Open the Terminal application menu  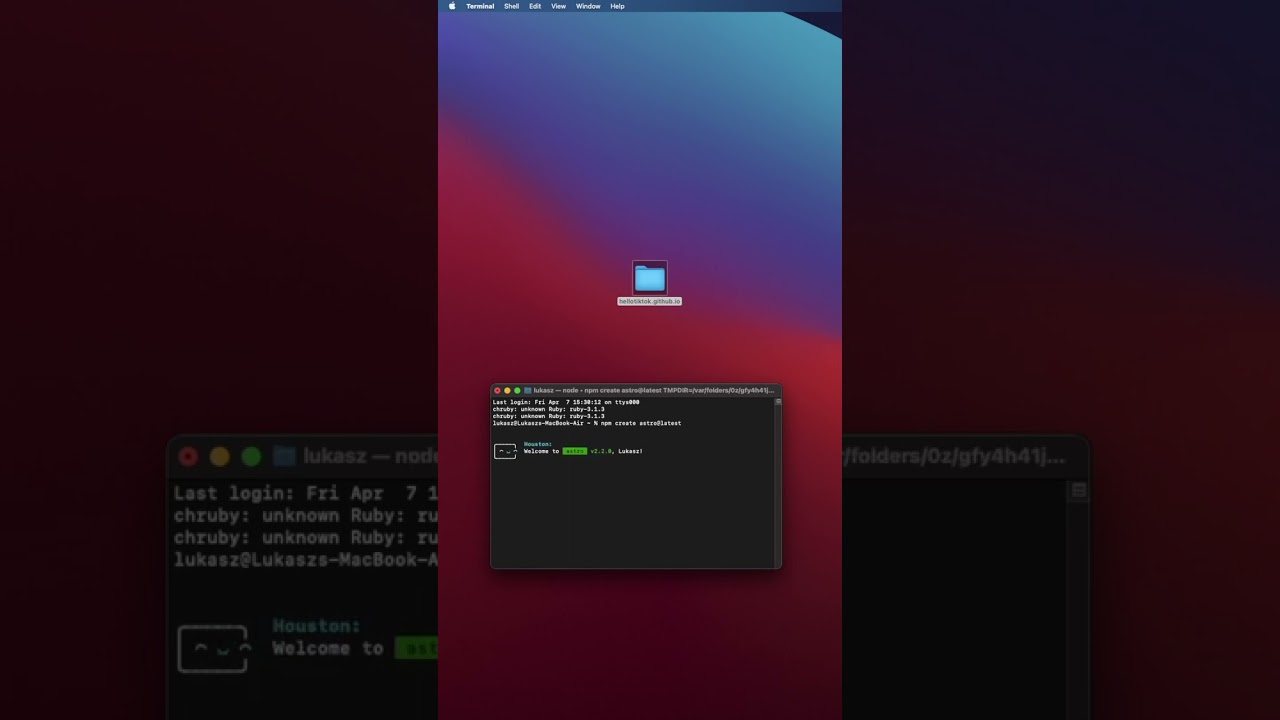(x=480, y=6)
